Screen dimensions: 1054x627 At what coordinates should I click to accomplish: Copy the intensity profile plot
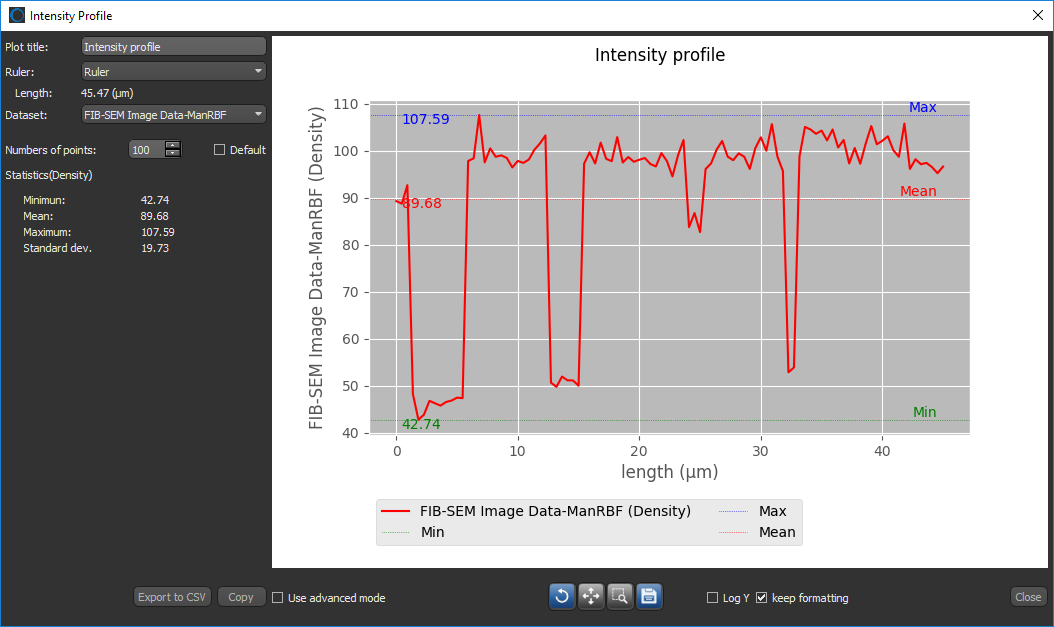[241, 596]
